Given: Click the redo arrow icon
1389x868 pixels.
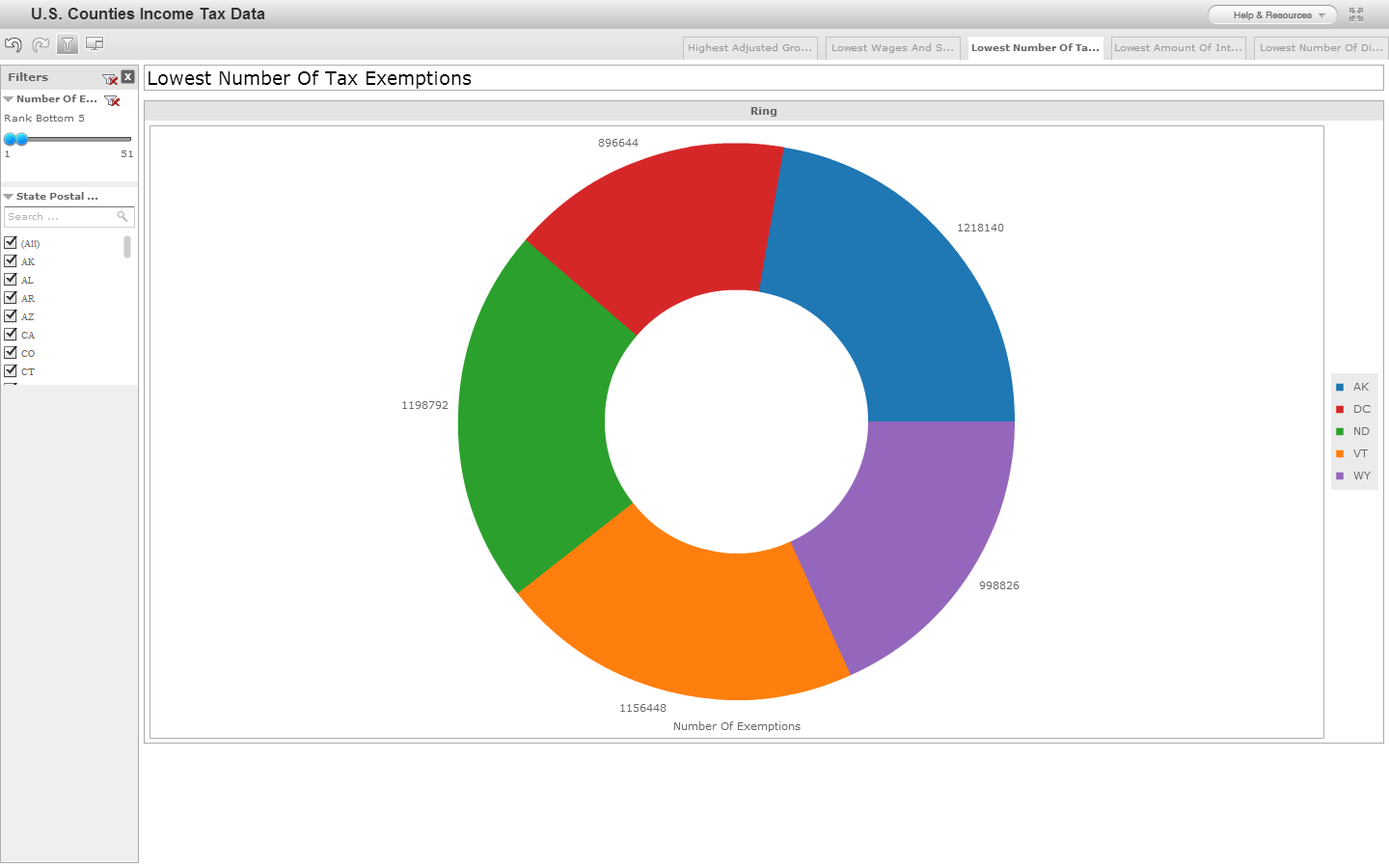Looking at the screenshot, I should [x=41, y=44].
